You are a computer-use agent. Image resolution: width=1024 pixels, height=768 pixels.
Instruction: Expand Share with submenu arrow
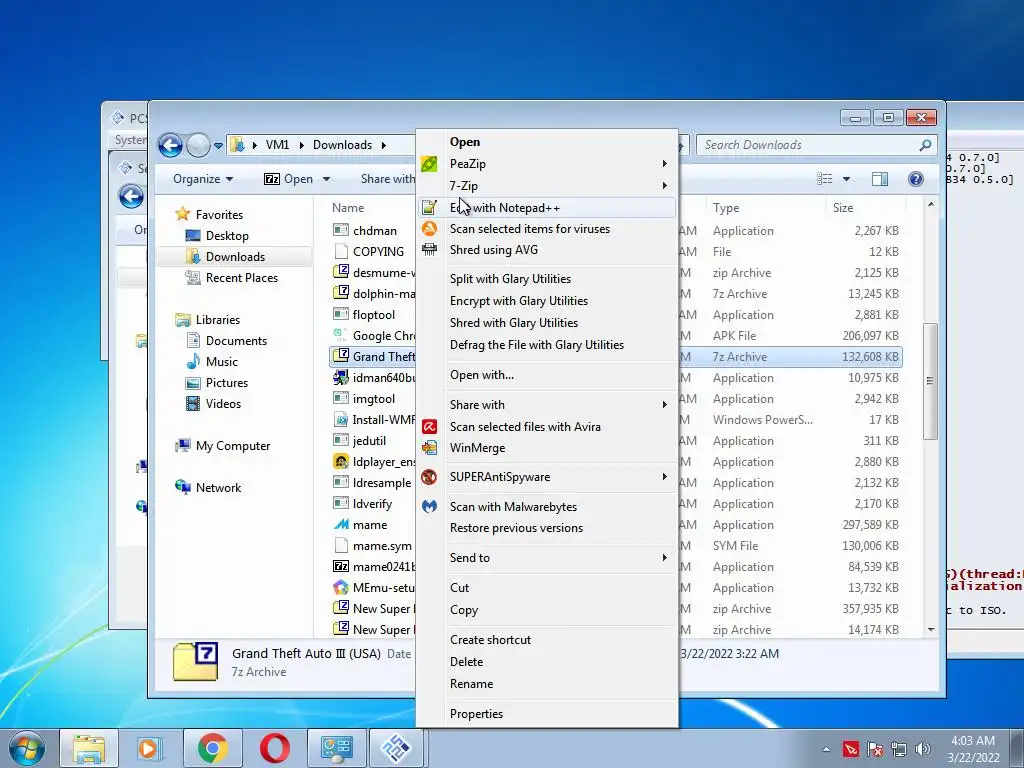click(664, 405)
